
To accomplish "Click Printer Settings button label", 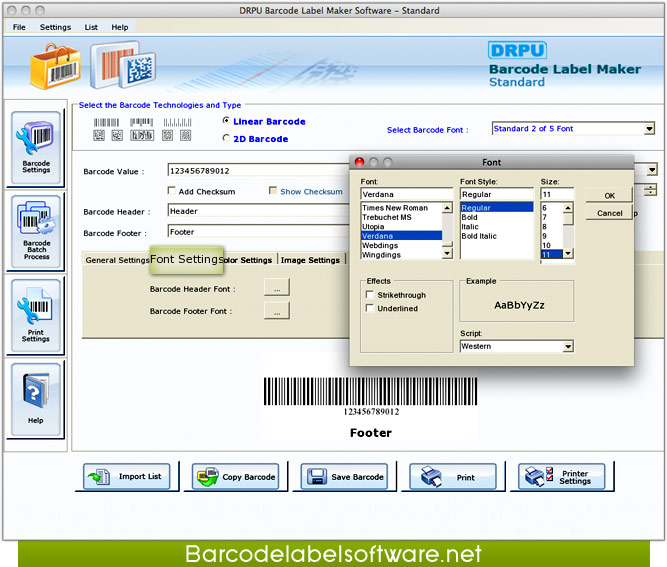I will 575,477.
